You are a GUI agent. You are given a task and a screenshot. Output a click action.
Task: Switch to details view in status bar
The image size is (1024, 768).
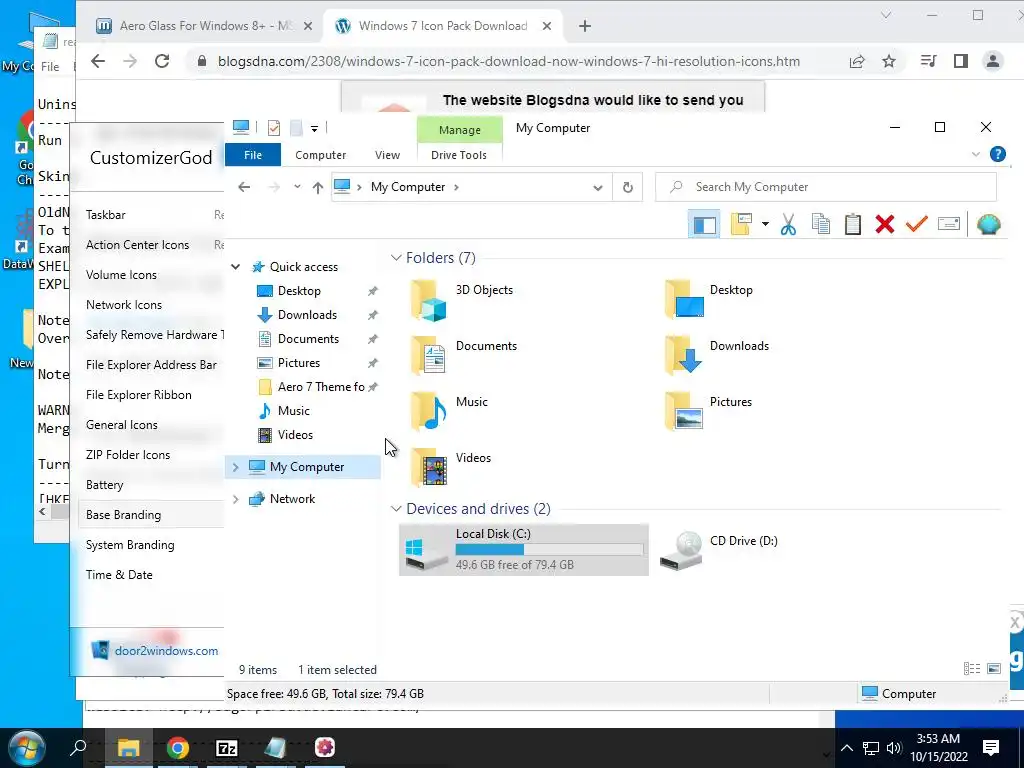(x=972, y=669)
